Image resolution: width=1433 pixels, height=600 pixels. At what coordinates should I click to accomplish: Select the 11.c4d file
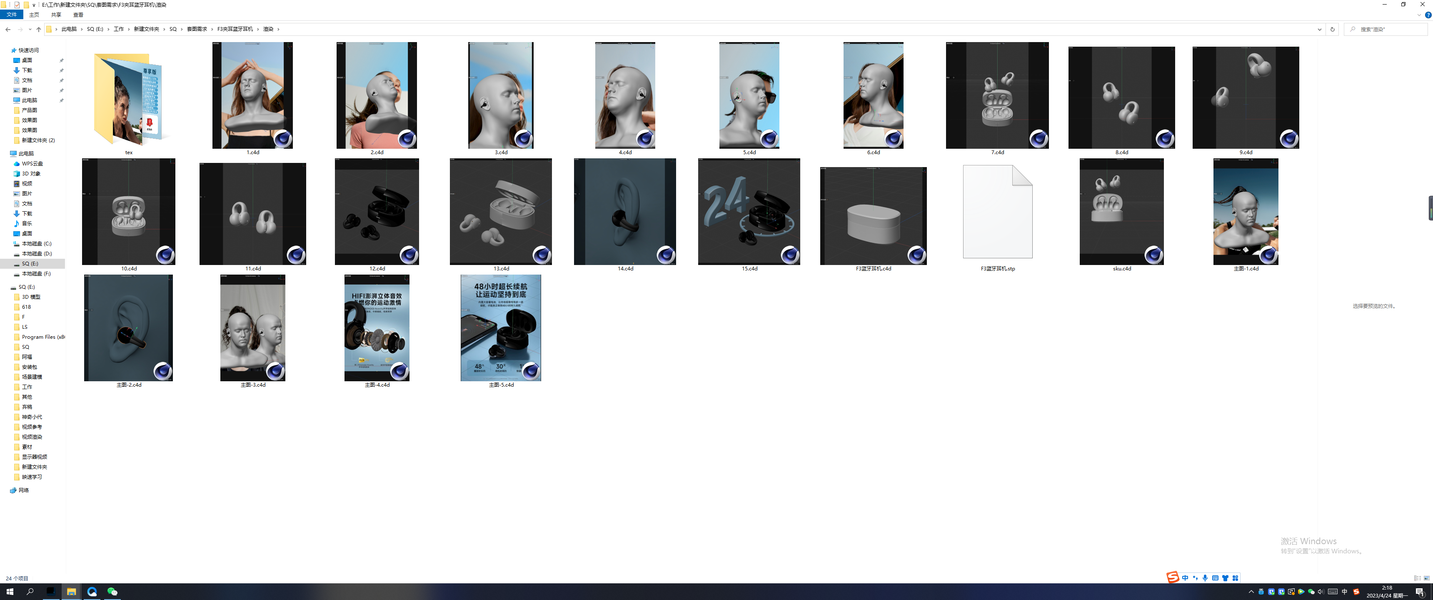coord(253,212)
